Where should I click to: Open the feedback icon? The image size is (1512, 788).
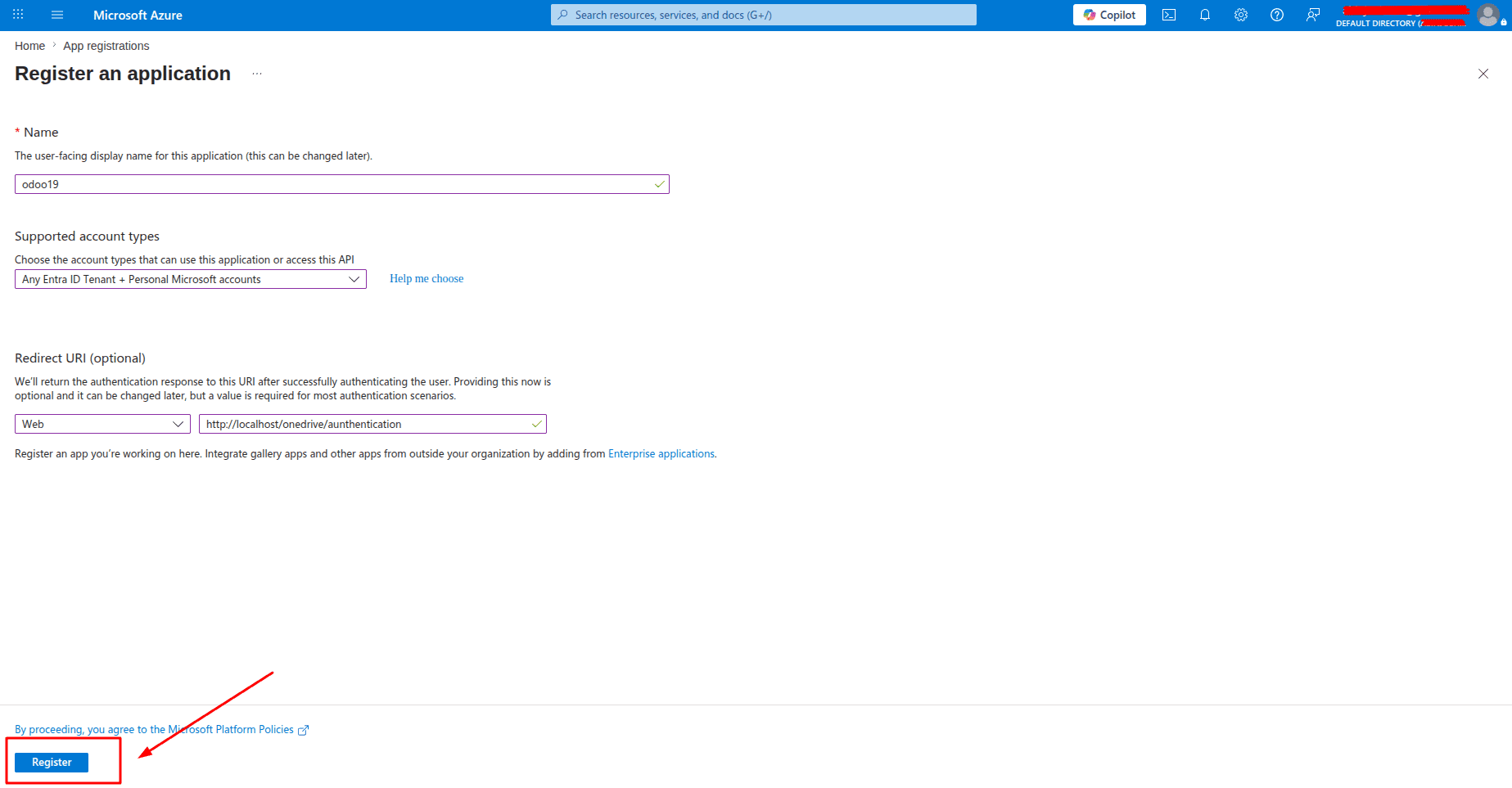click(1313, 15)
